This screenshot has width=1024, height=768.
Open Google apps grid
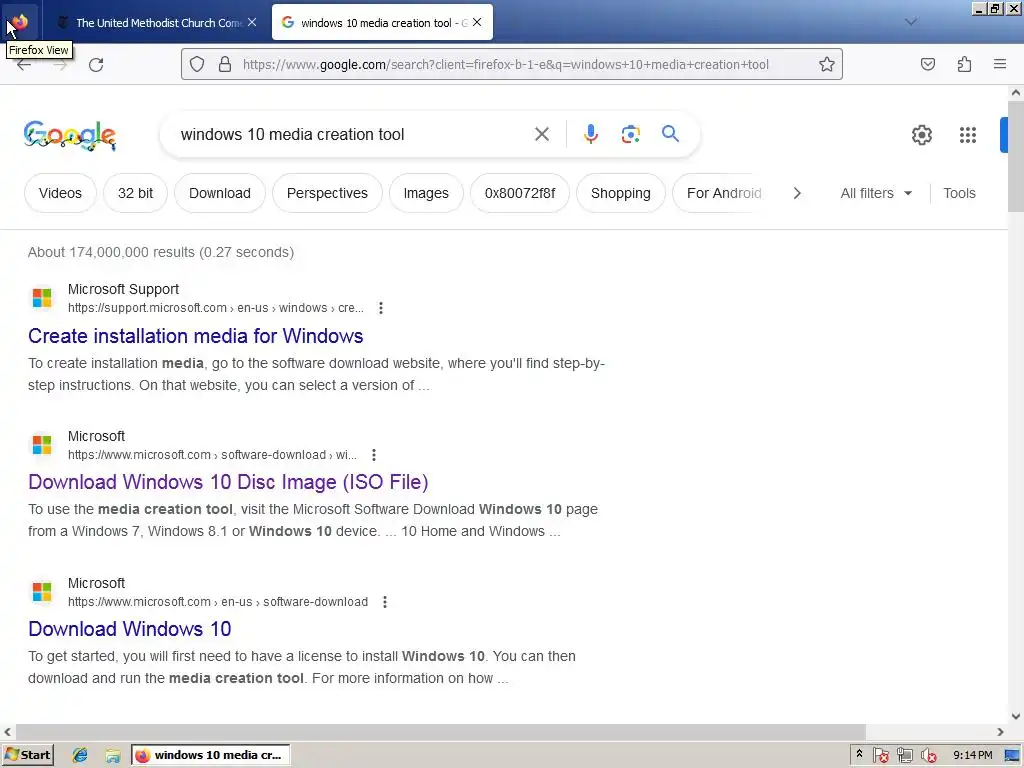point(968,135)
